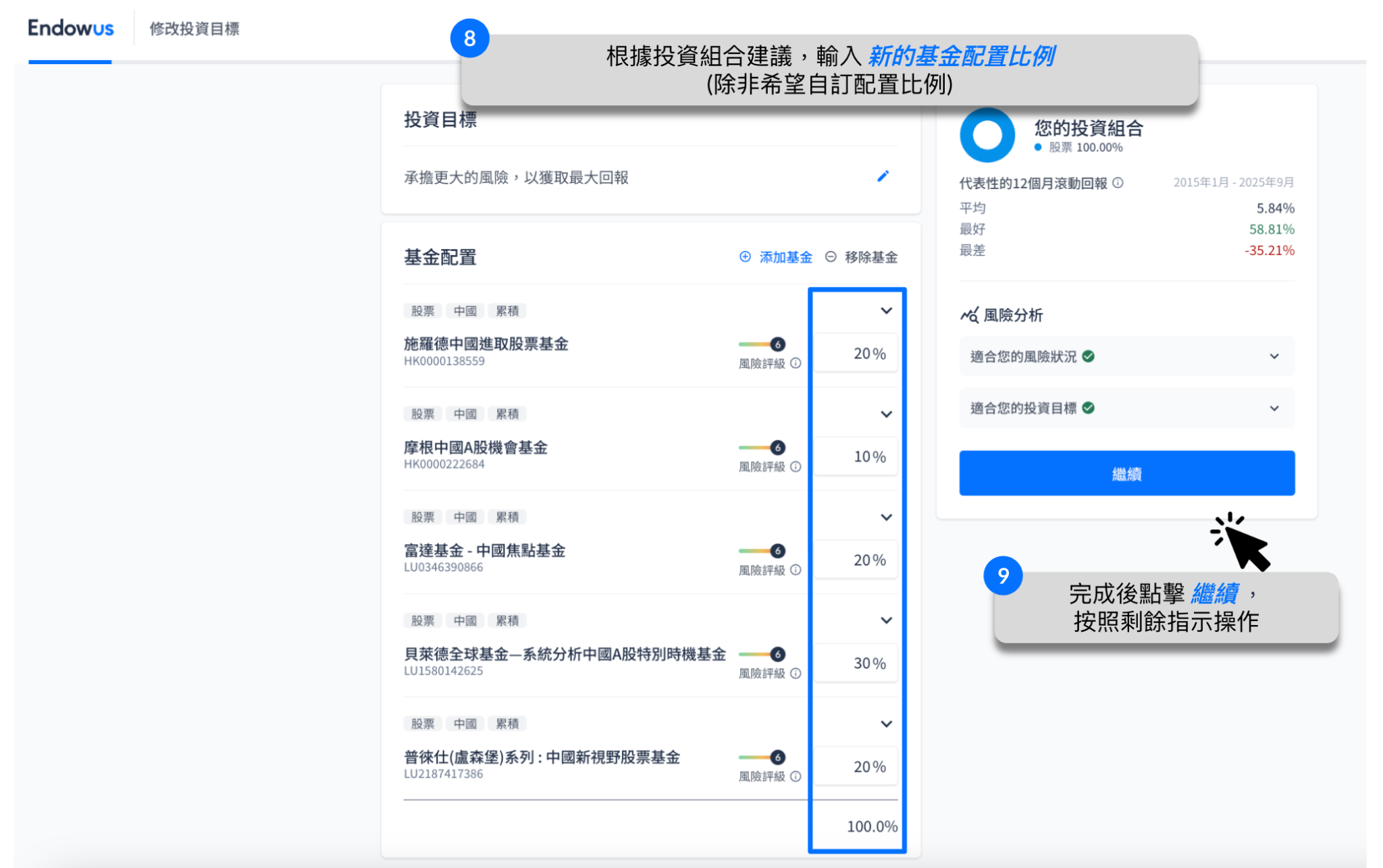1383x868 pixels.
Task: Click risk rating info icon for 摩根中國A股機會基金
Action: [x=795, y=466]
